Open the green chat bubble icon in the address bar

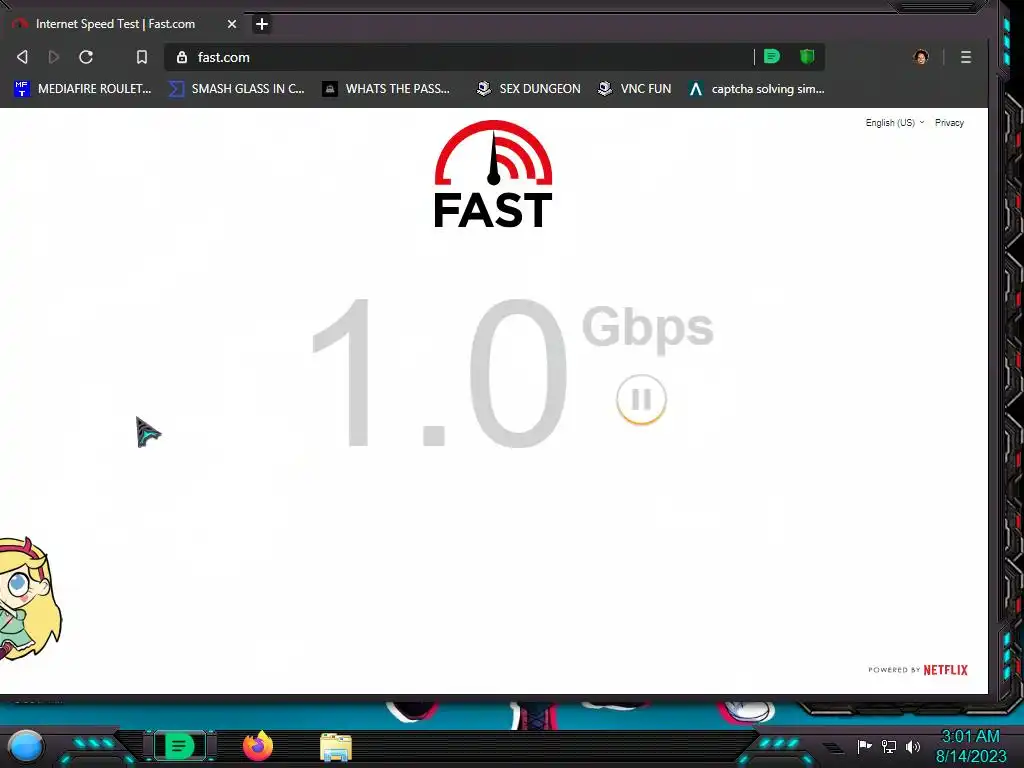point(772,57)
